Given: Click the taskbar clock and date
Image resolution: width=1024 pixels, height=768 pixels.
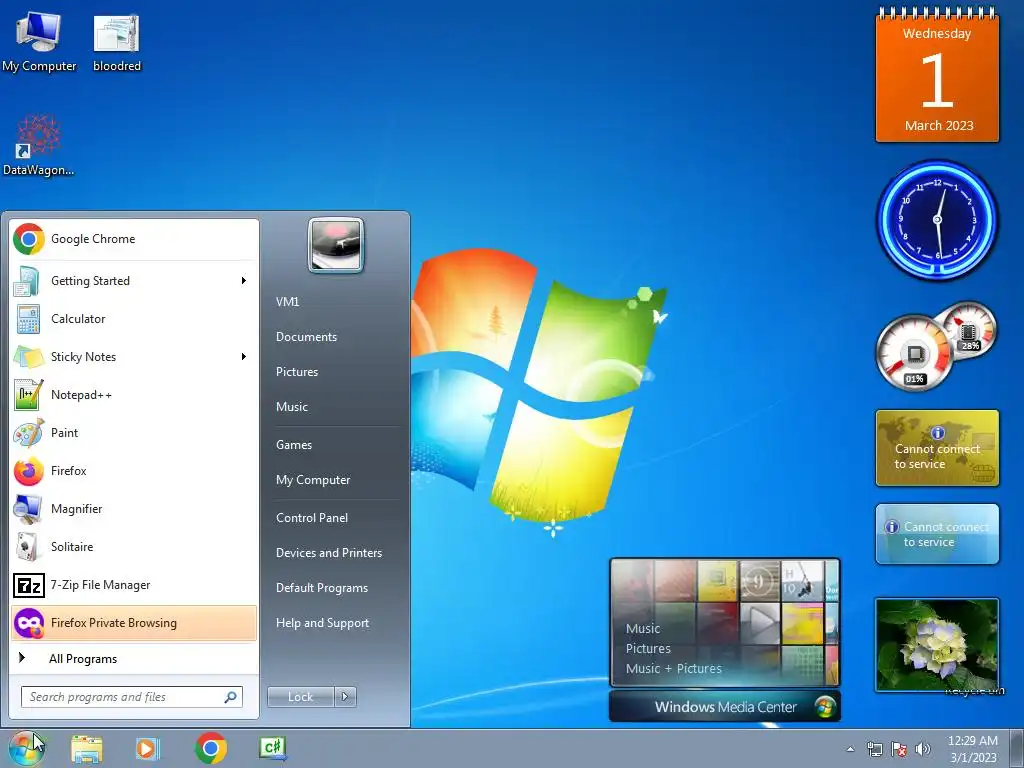Looking at the screenshot, I should click(x=972, y=749).
